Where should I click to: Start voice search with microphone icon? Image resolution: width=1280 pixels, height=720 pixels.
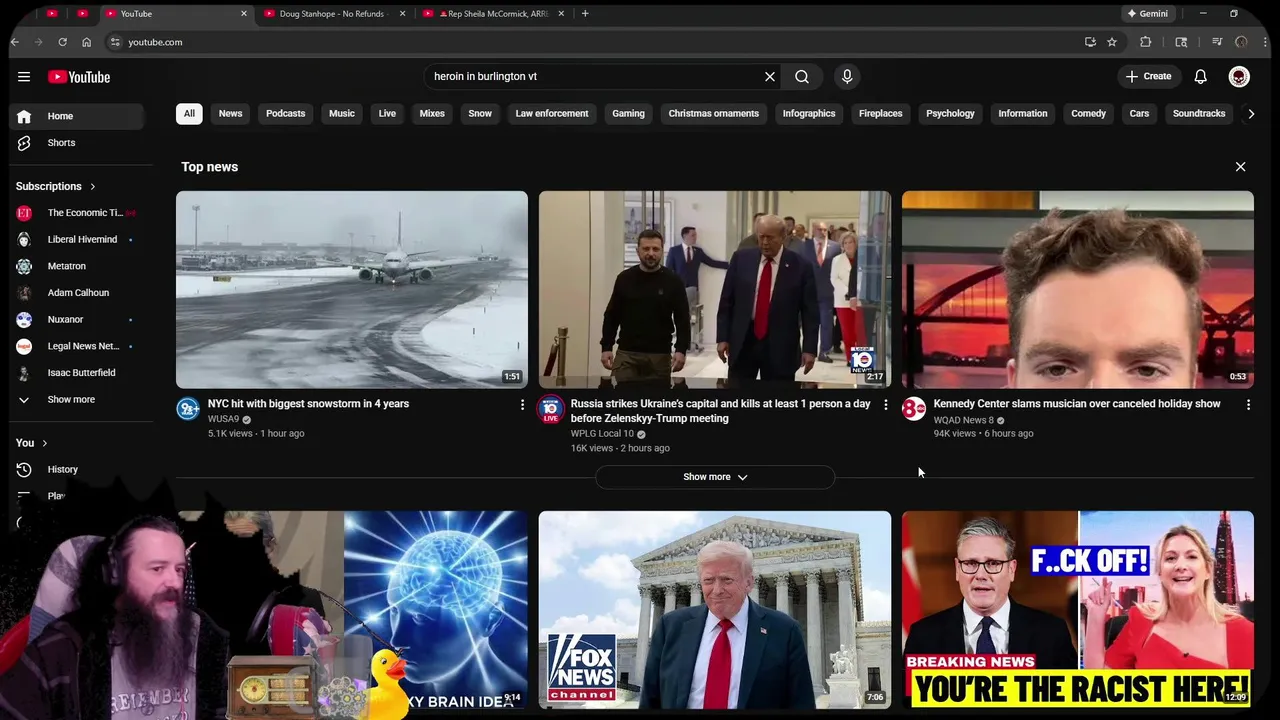[847, 77]
